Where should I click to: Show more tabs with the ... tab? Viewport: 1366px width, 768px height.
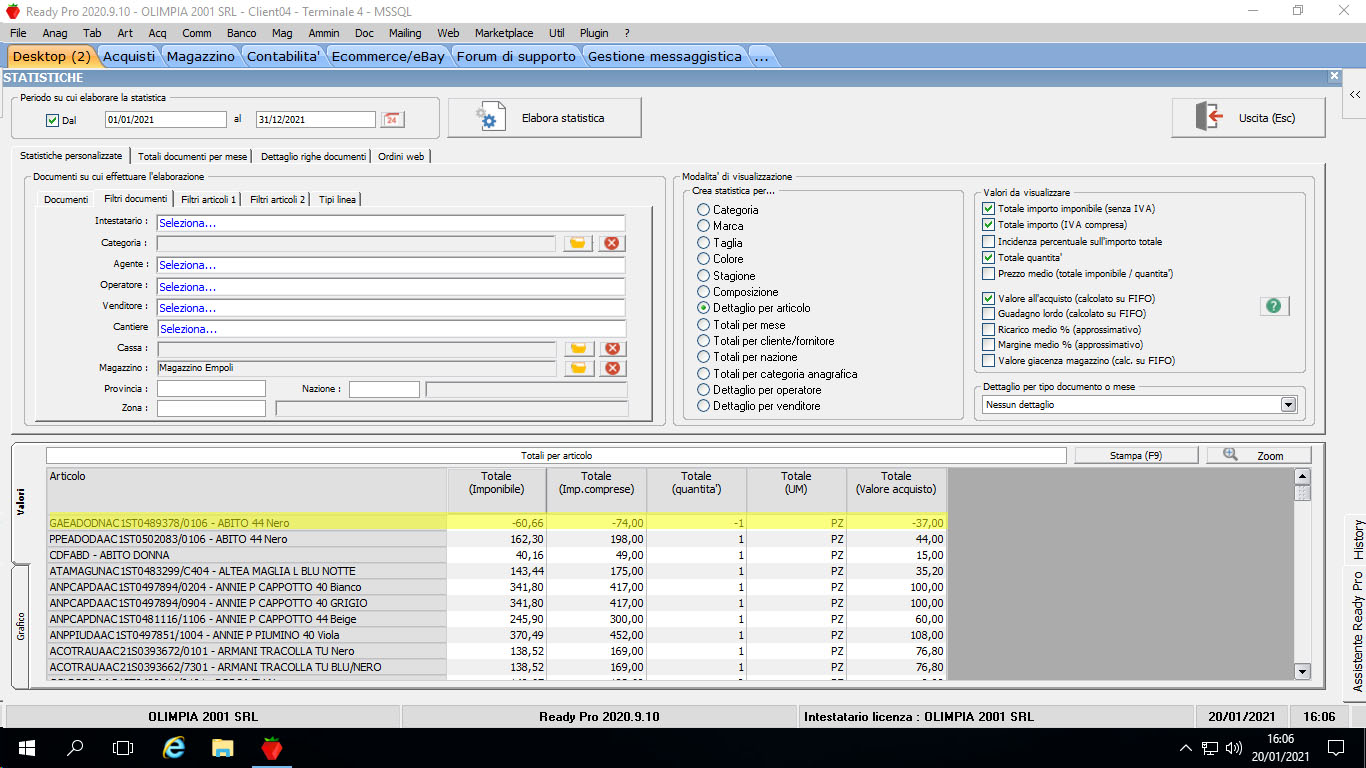(761, 57)
